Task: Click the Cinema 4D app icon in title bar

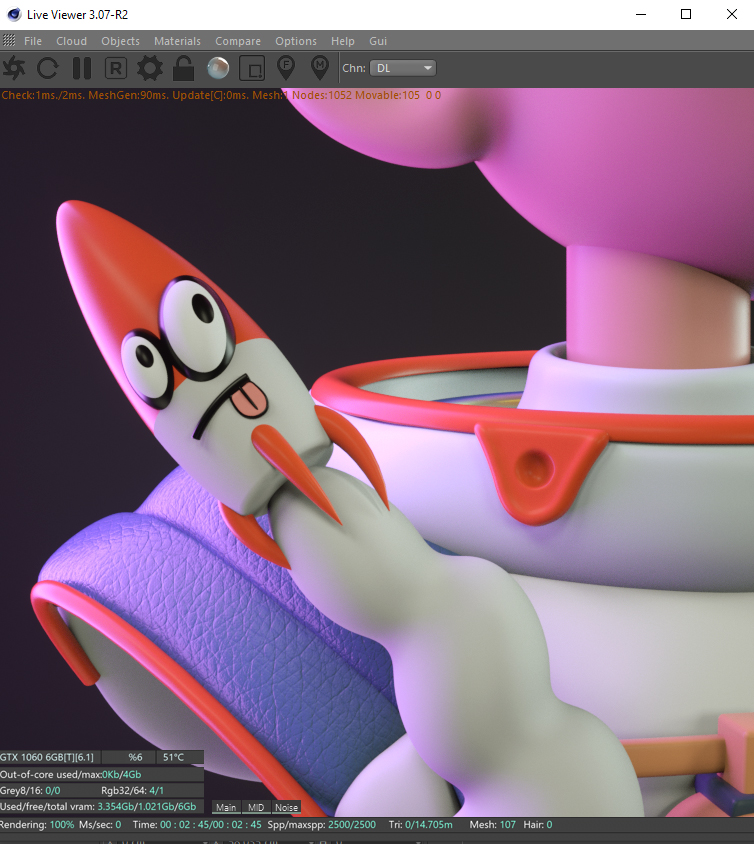Action: coord(14,15)
